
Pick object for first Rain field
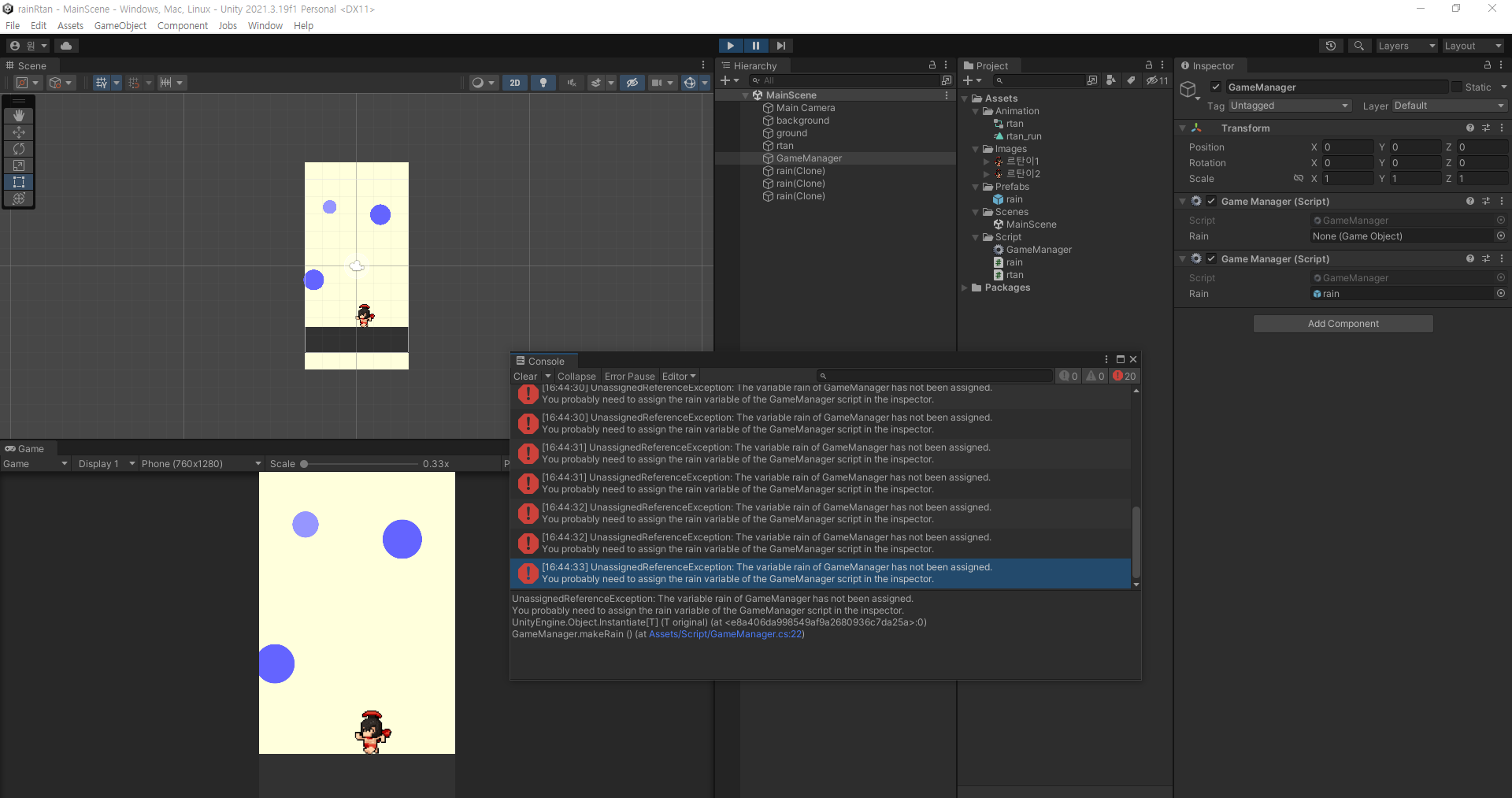click(x=1501, y=236)
